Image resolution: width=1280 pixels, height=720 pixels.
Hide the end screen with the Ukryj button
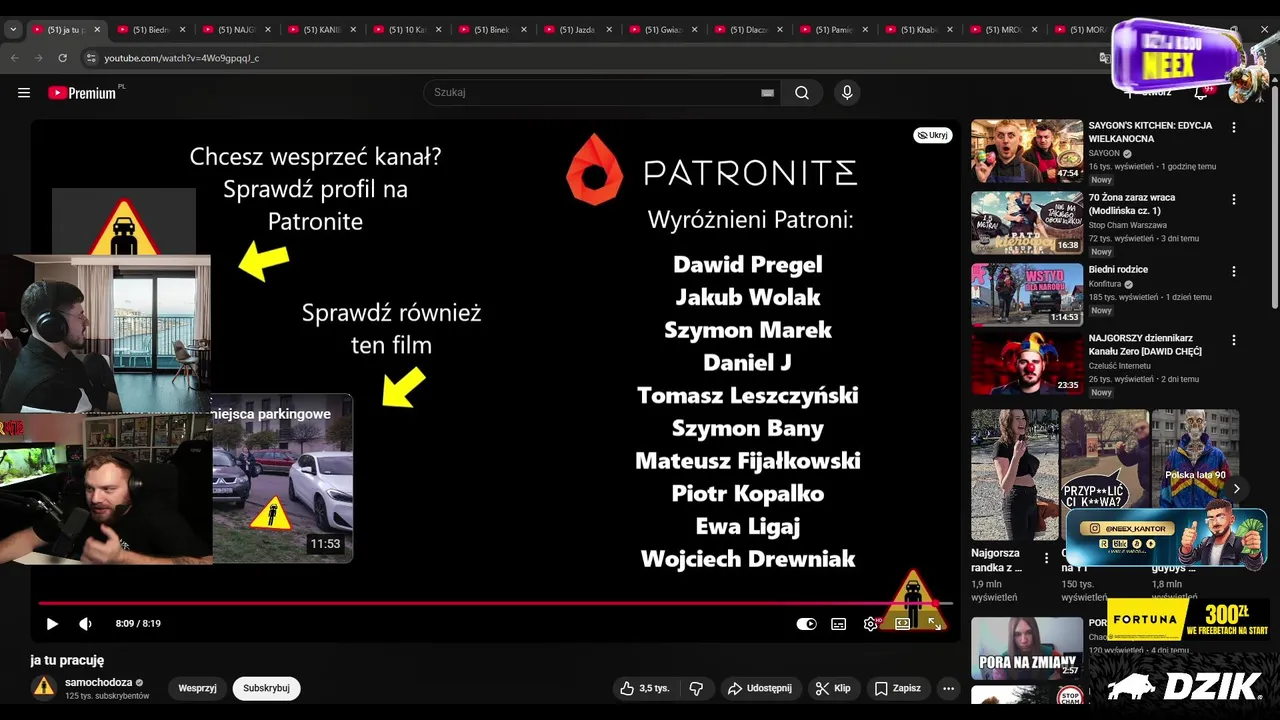tap(932, 135)
